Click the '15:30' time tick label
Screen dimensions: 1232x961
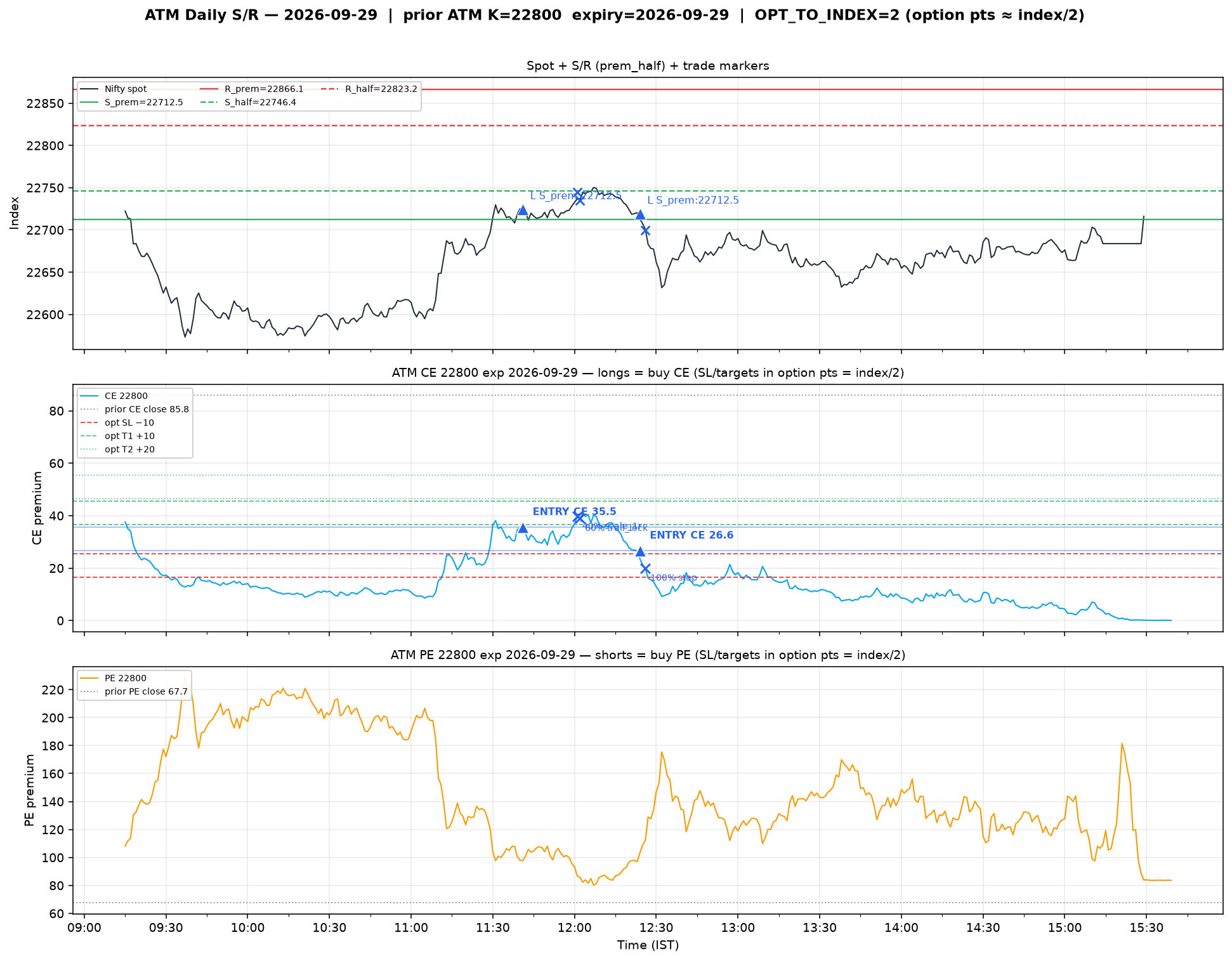click(1146, 928)
